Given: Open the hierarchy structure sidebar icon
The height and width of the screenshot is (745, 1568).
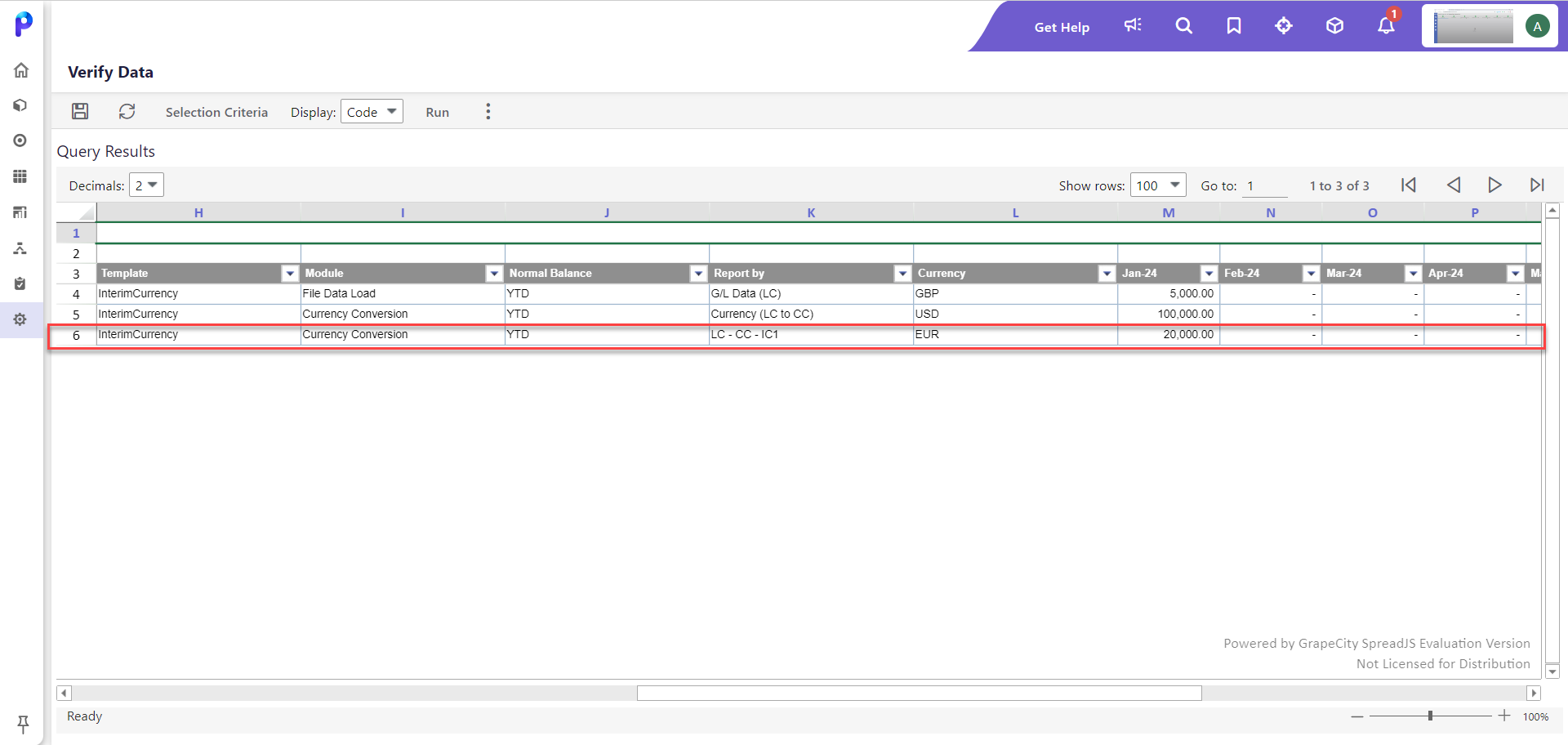Looking at the screenshot, I should click(x=20, y=248).
